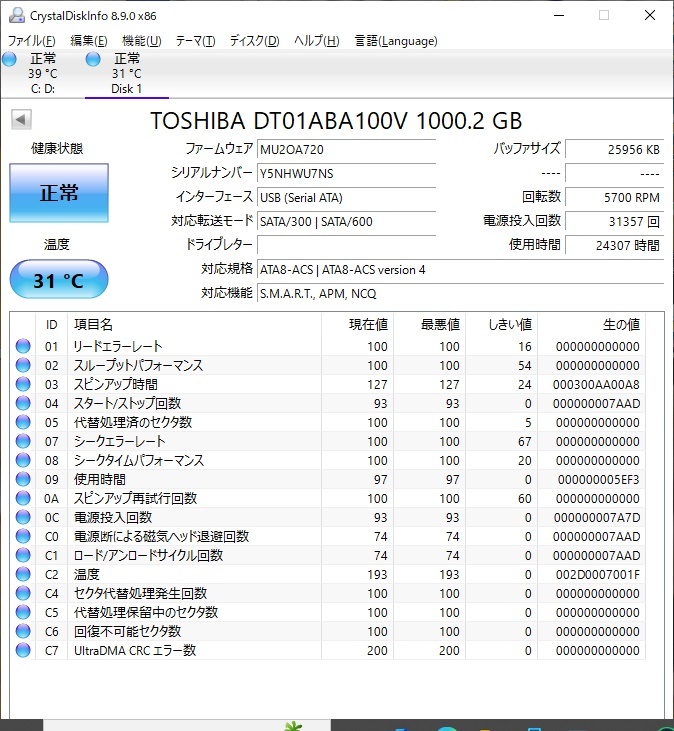The image size is (674, 731).
Task: Click the previous disk arrow button
Action: pyautogui.click(x=21, y=120)
